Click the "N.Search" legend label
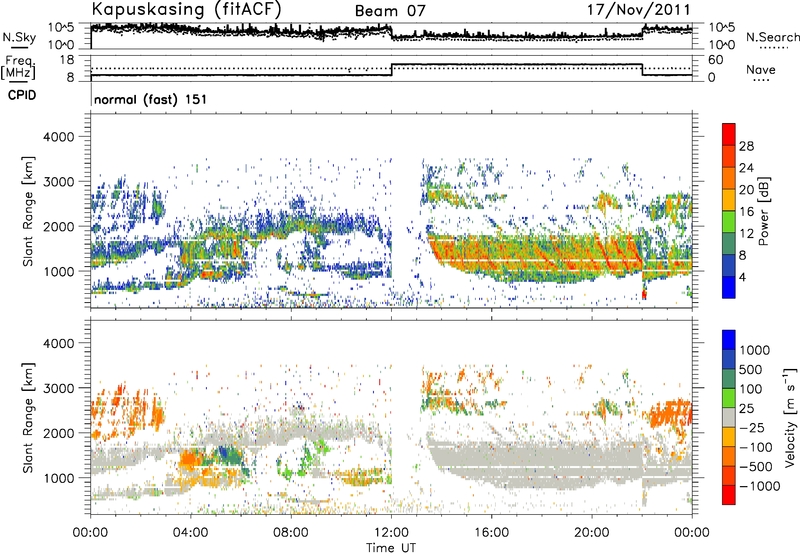Screen dimensions: 800x554 click(772, 37)
